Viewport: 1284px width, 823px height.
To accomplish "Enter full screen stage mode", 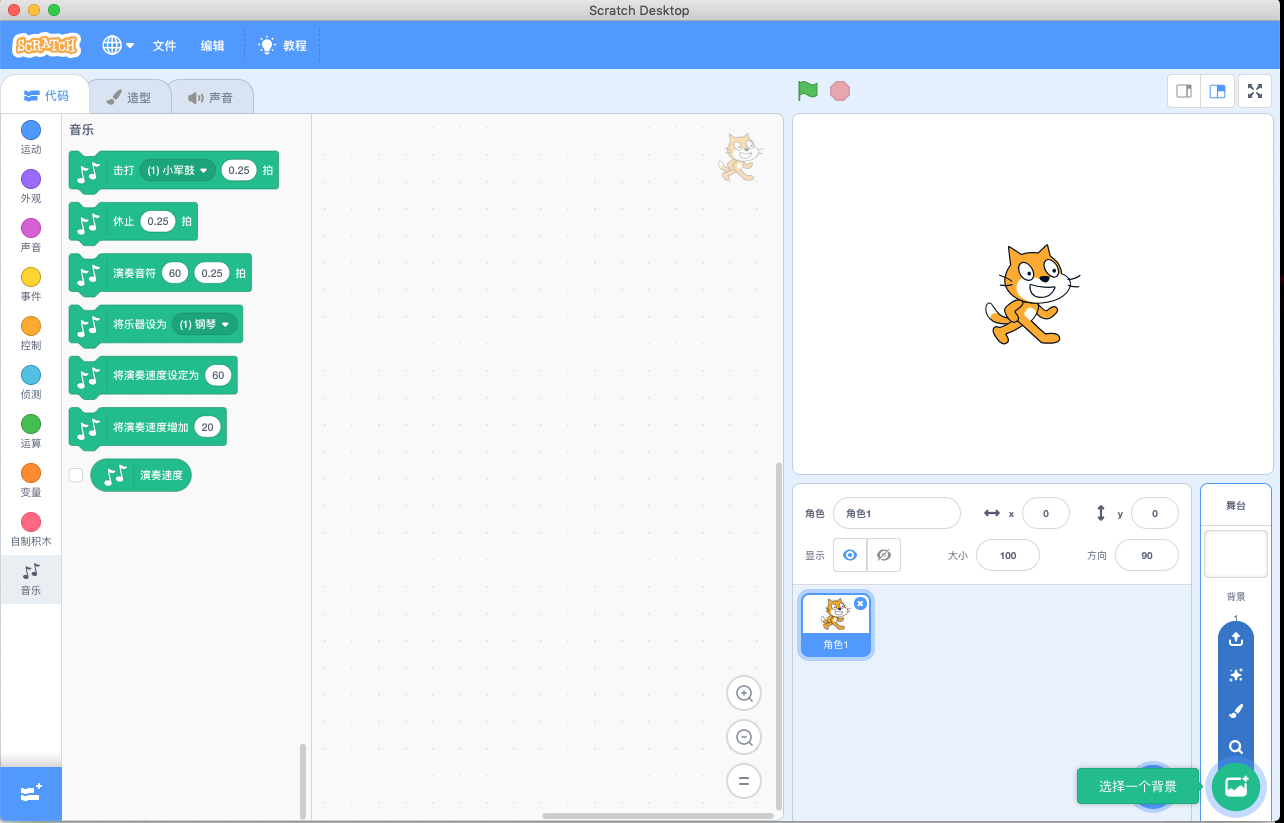I will [x=1255, y=91].
